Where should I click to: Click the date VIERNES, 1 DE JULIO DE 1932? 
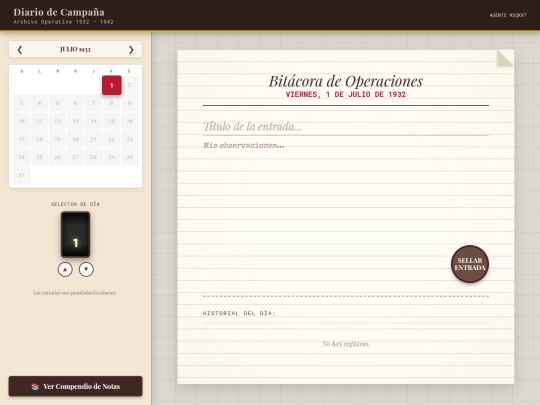click(346, 94)
